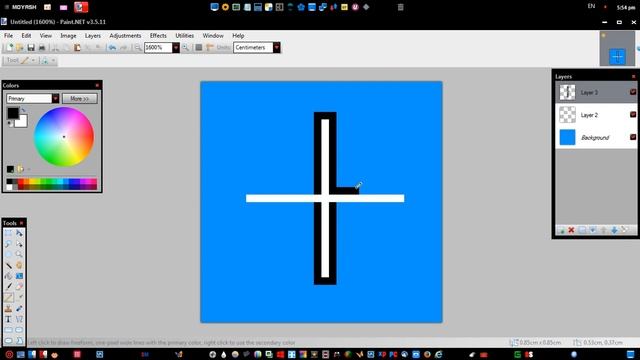Toggle the rulers toolbar icon
The image size is (640, 360).
coord(210,48)
